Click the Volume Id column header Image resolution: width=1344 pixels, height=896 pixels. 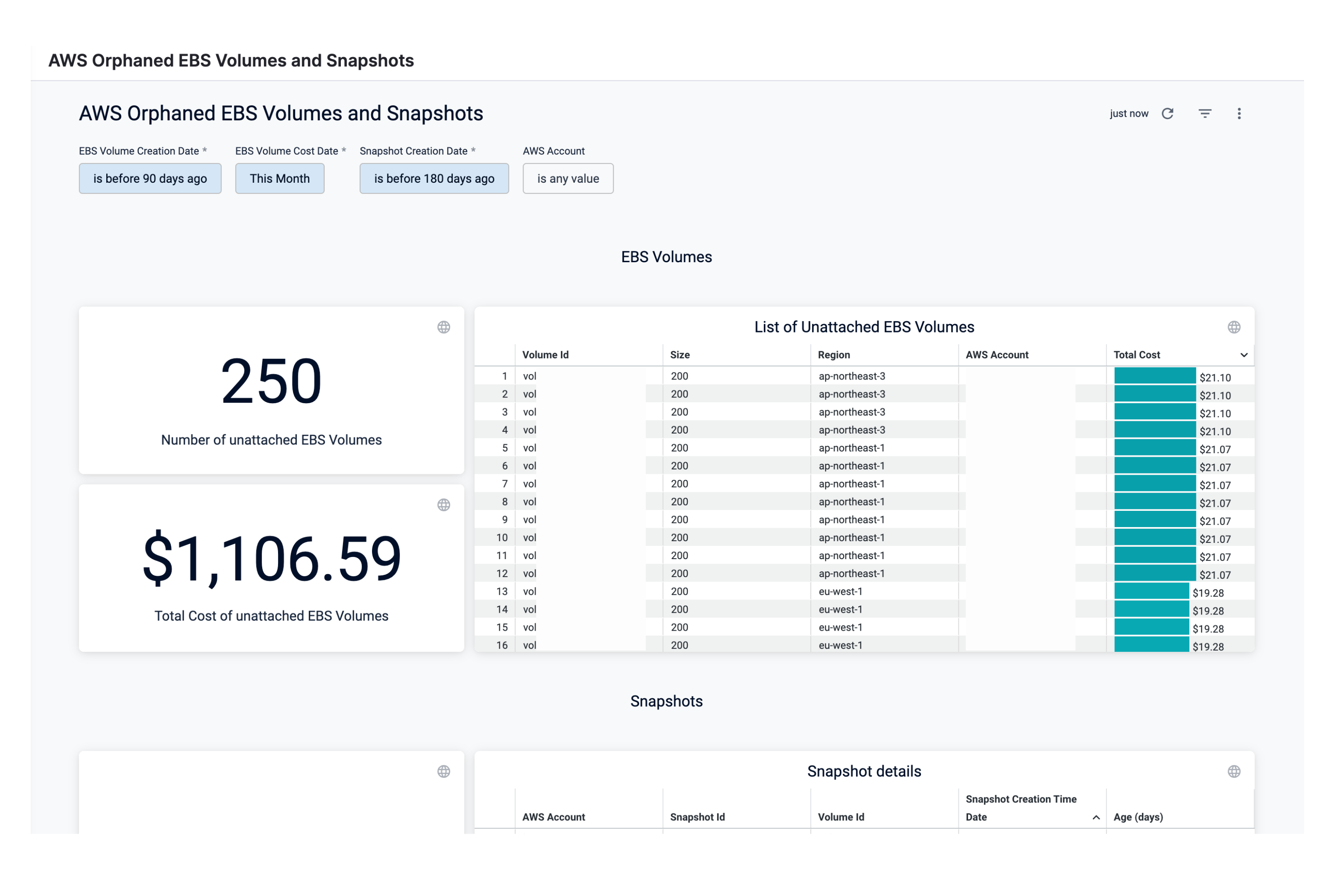click(x=545, y=355)
